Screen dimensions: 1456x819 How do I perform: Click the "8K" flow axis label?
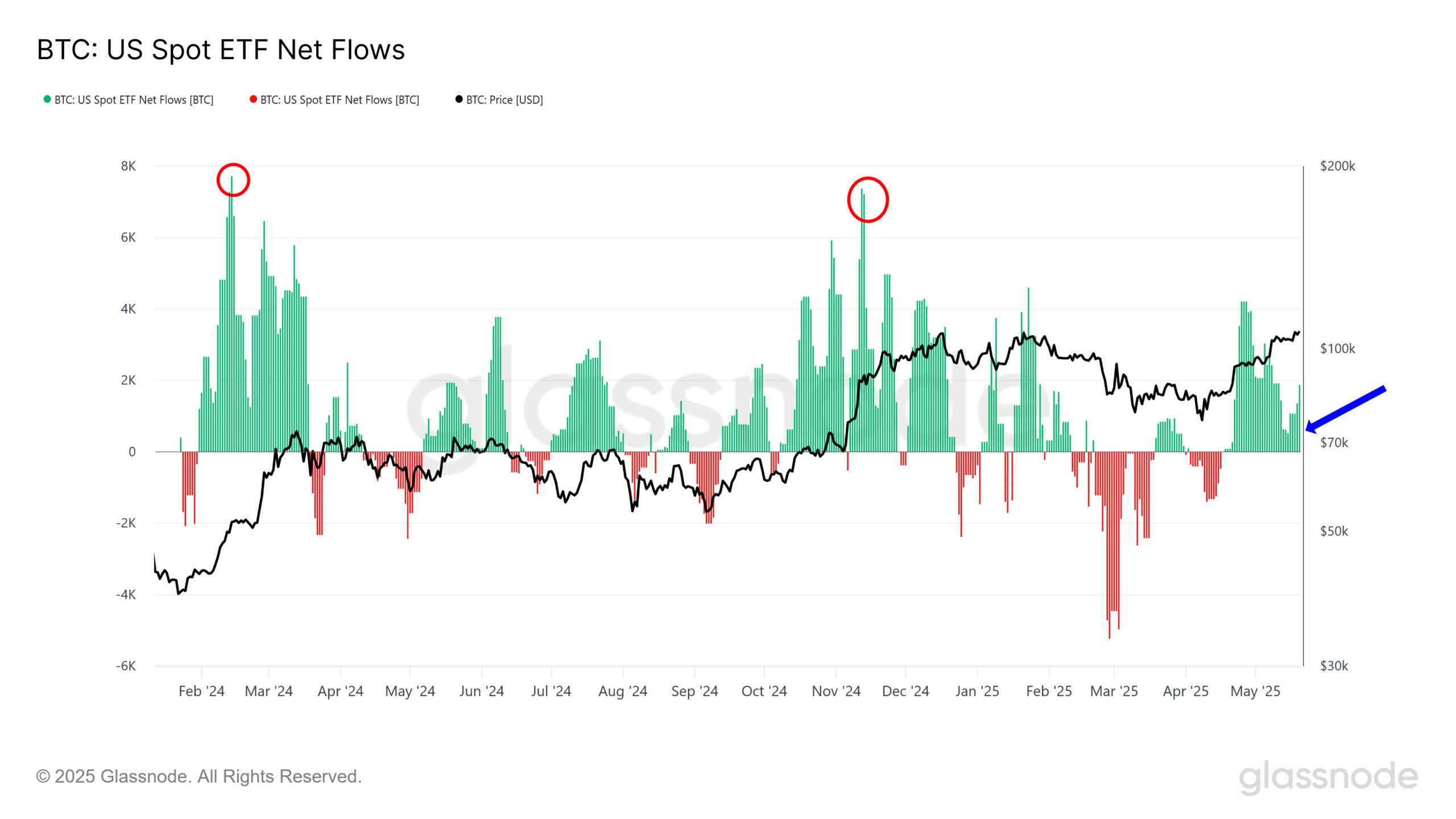click(128, 166)
